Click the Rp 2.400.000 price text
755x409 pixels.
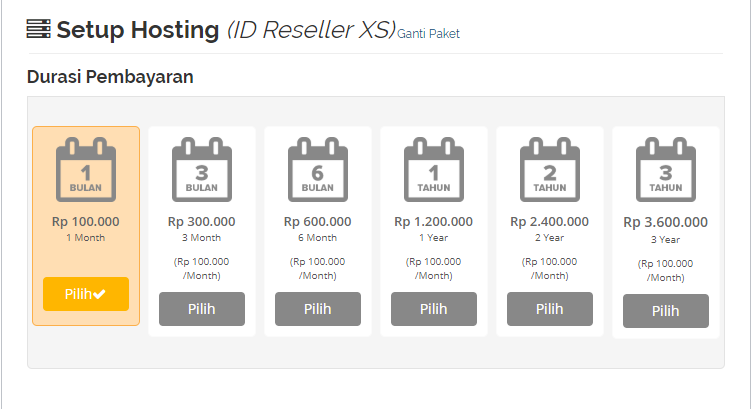[x=549, y=222]
